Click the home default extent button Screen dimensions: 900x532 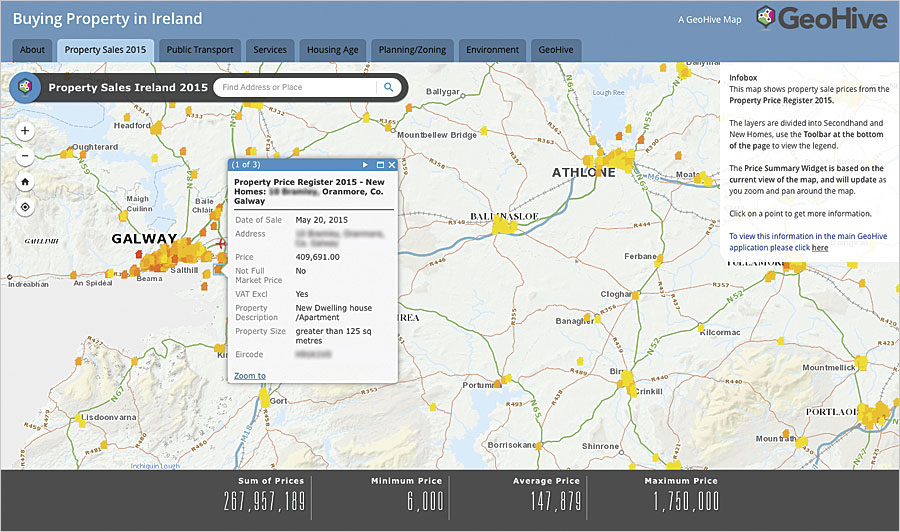[x=25, y=182]
